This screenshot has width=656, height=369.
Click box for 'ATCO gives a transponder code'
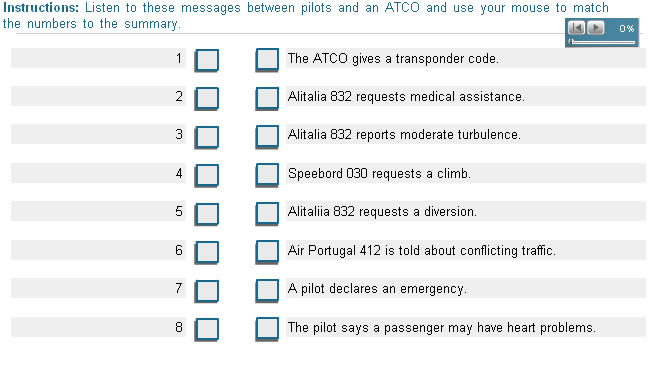point(267,60)
